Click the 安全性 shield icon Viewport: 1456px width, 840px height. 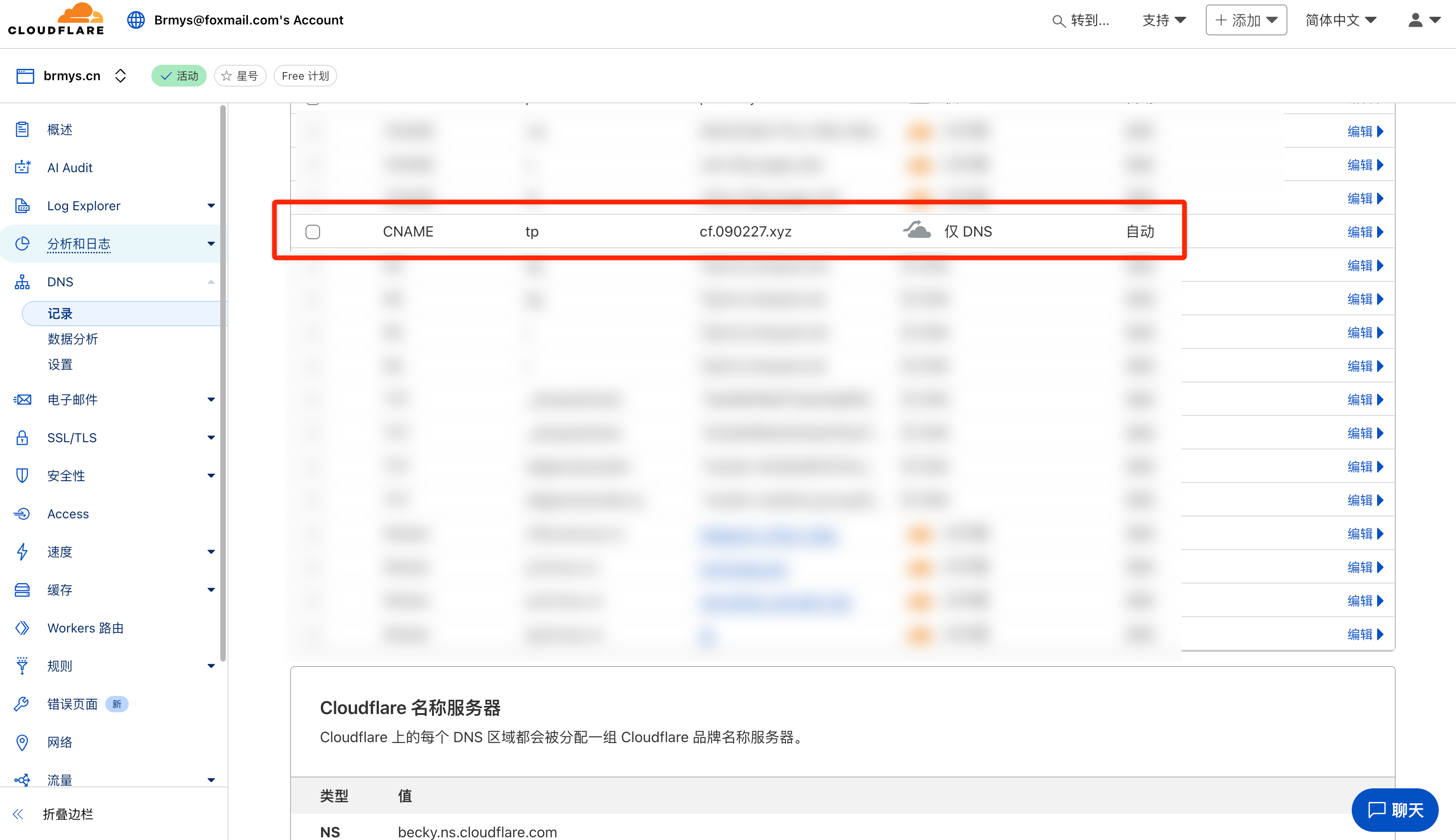tap(22, 475)
